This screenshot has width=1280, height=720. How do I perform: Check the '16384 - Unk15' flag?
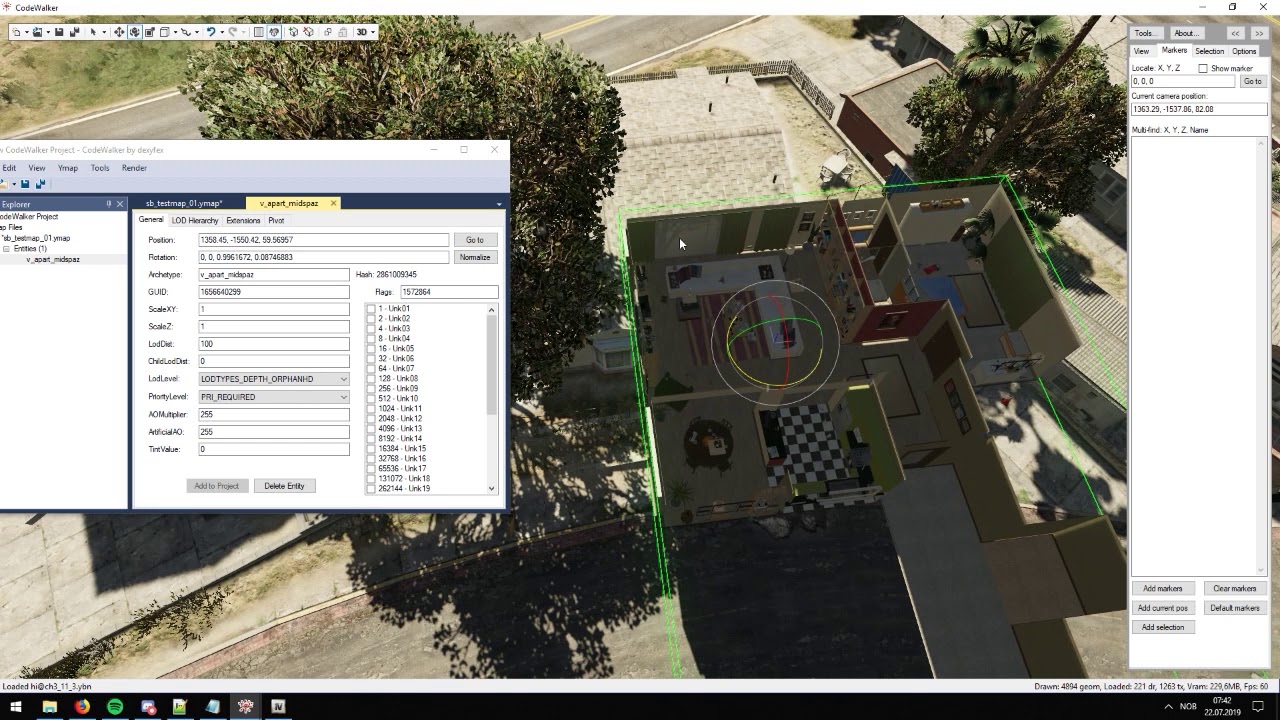[371, 449]
